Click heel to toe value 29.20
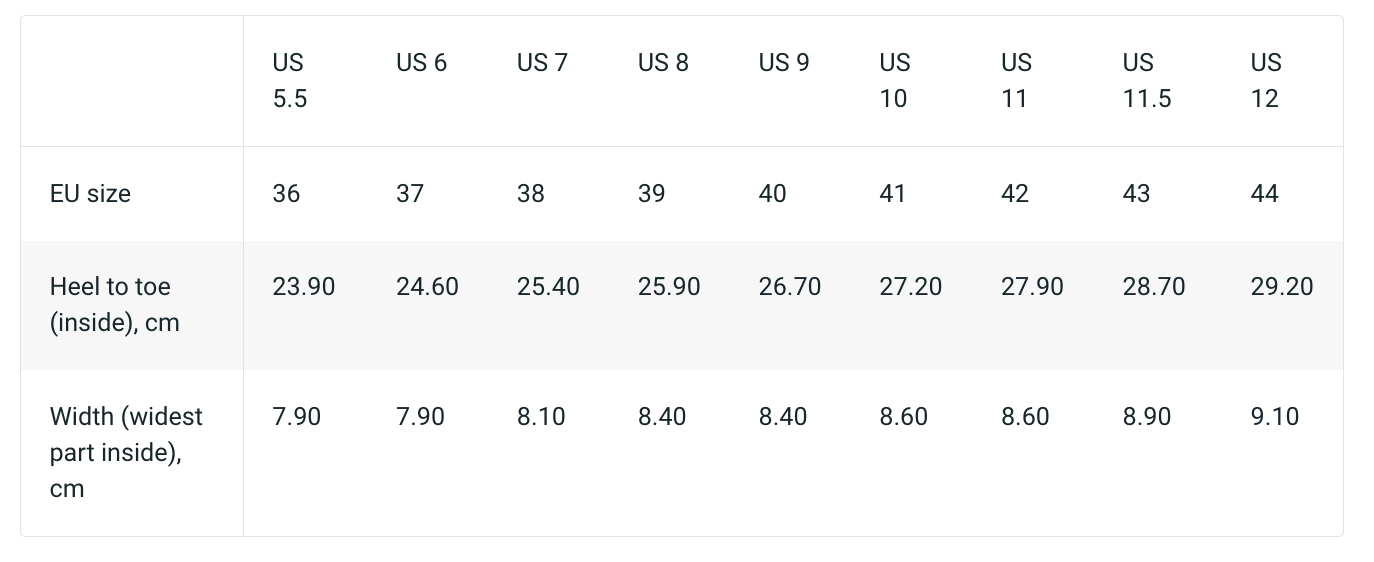Image resolution: width=1374 pixels, height=562 pixels. tap(1281, 287)
